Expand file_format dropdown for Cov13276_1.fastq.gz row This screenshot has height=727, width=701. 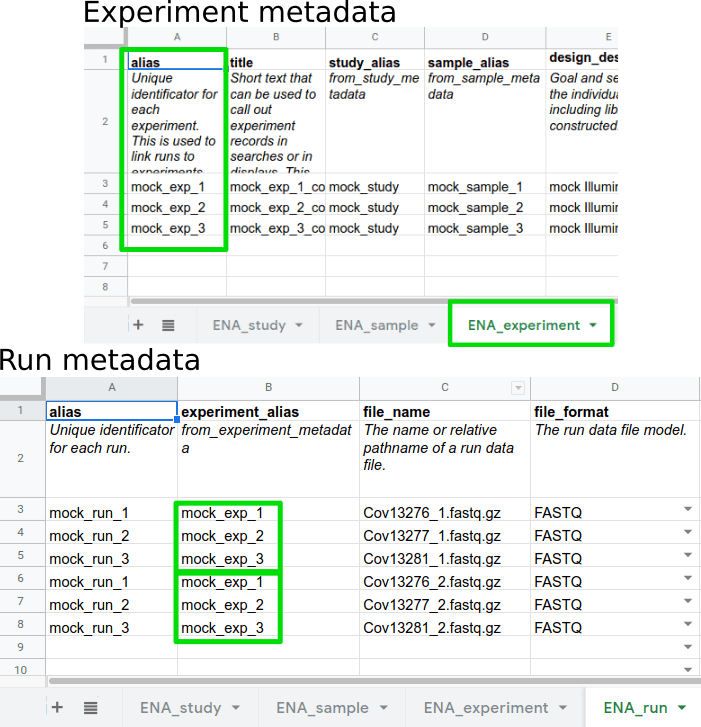pos(687,510)
